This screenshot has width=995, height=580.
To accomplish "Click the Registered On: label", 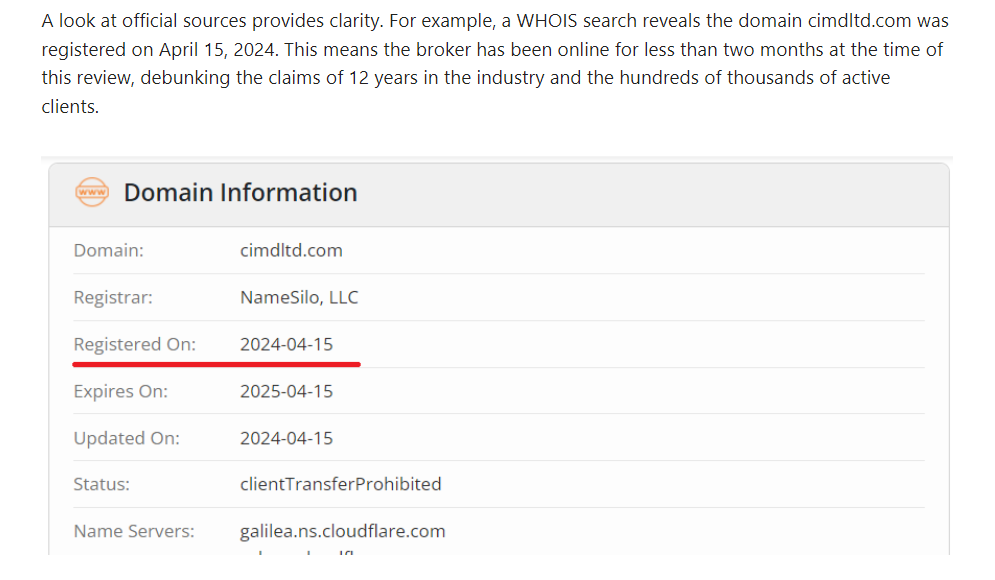I will click(135, 344).
